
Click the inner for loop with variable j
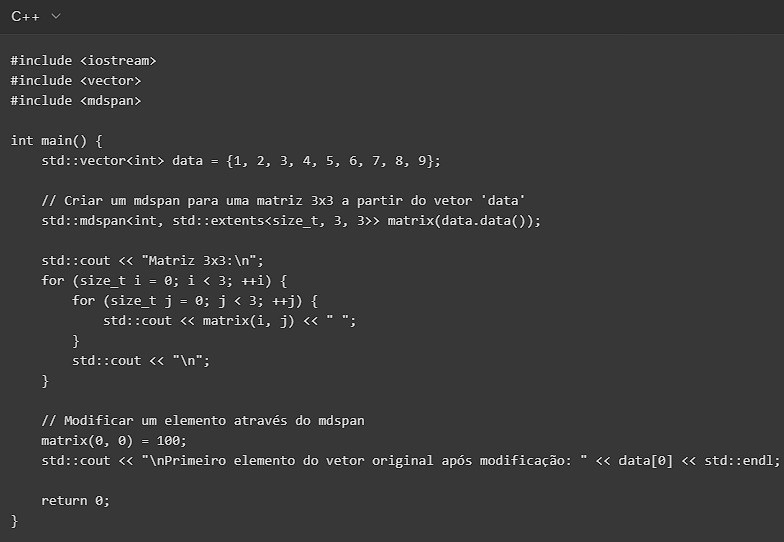click(188, 300)
